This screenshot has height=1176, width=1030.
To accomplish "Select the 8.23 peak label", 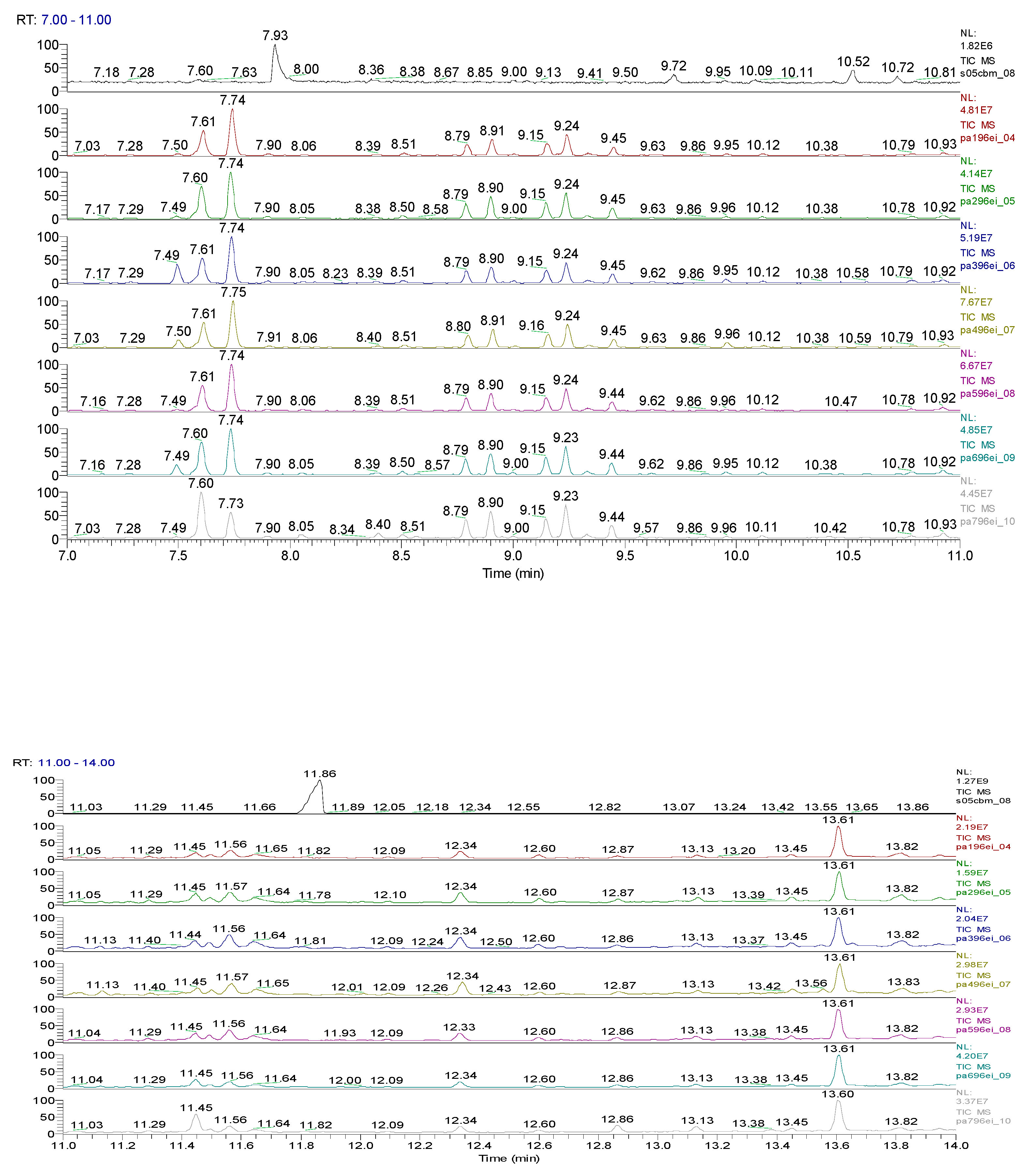I will (x=335, y=274).
